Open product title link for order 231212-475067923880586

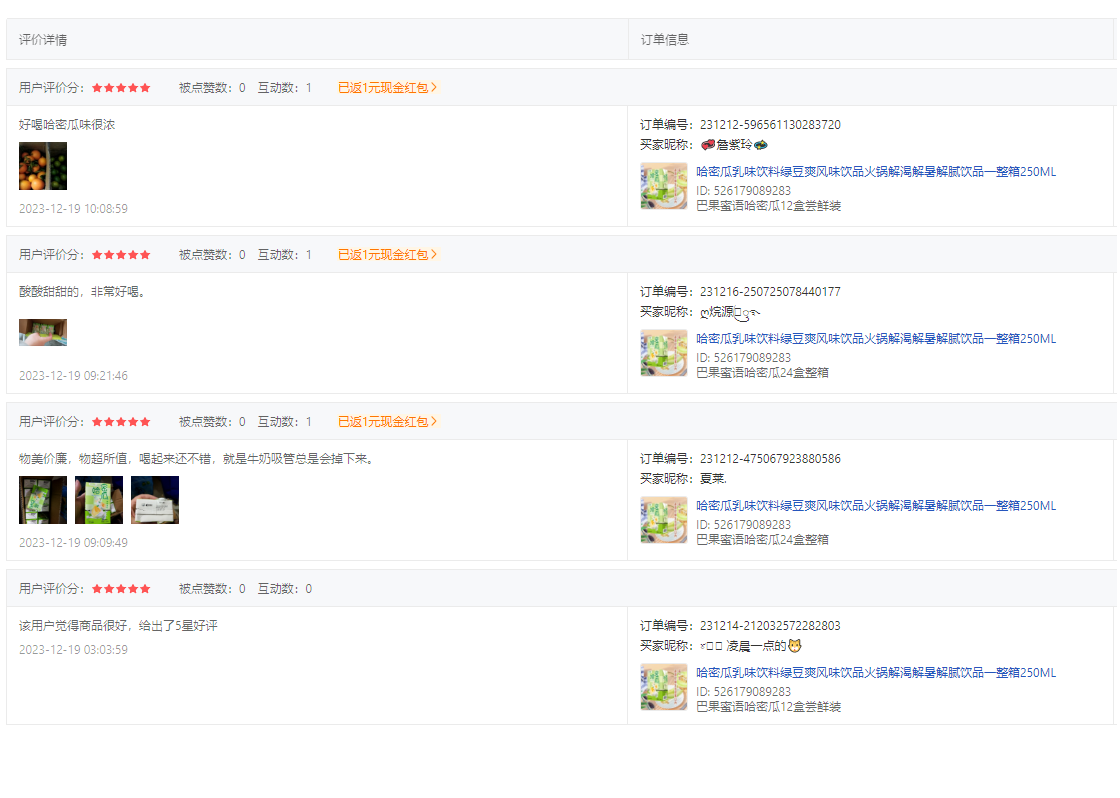coord(876,506)
